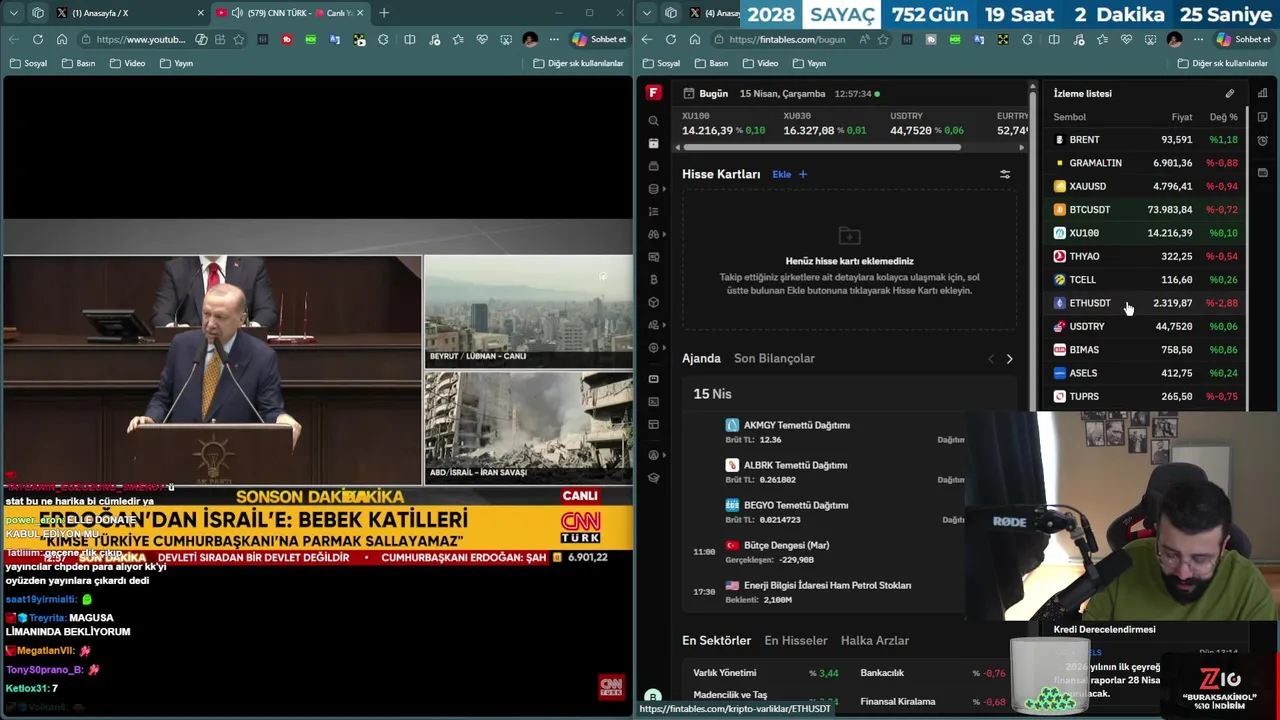Click the ticker bar horizontal scrollbar

point(822,148)
